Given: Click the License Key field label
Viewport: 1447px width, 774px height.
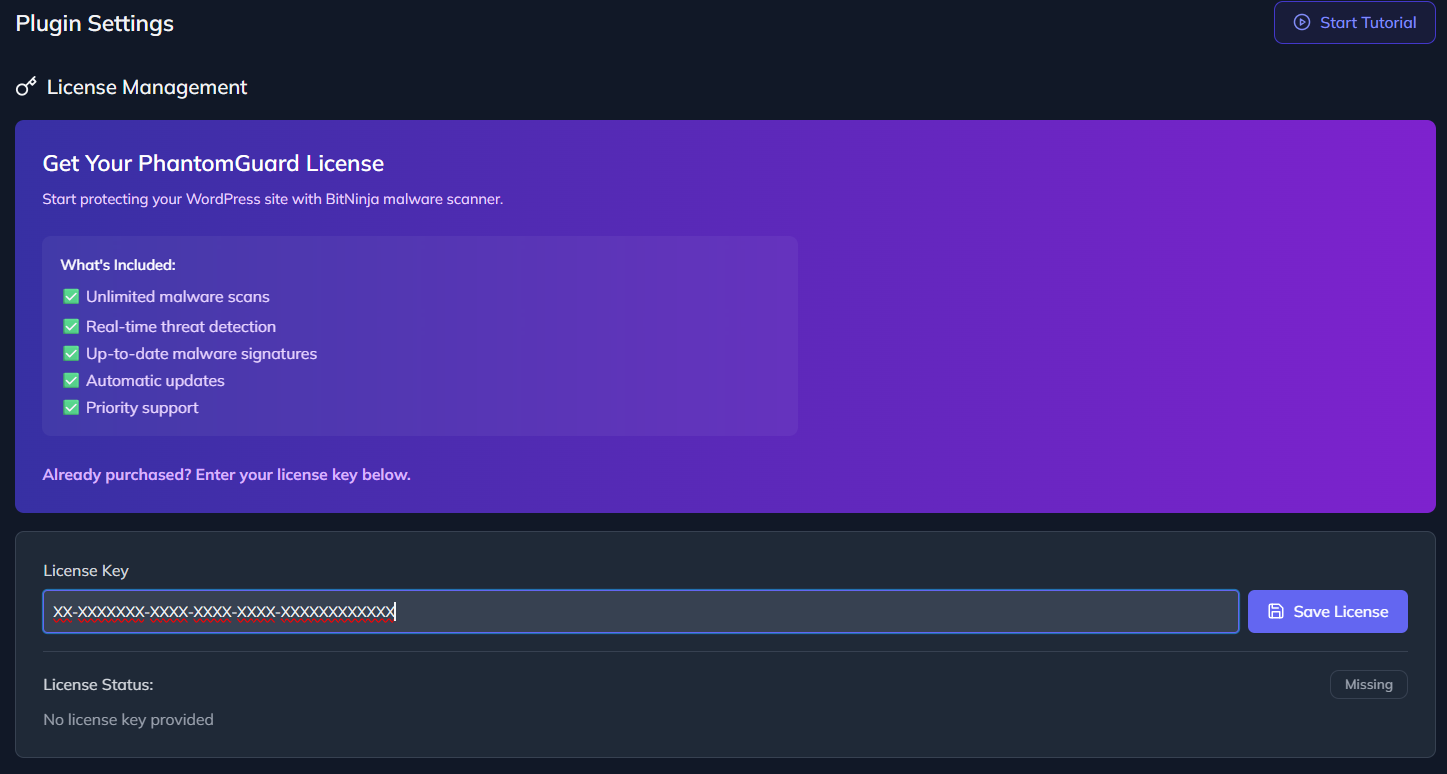Looking at the screenshot, I should (x=86, y=570).
